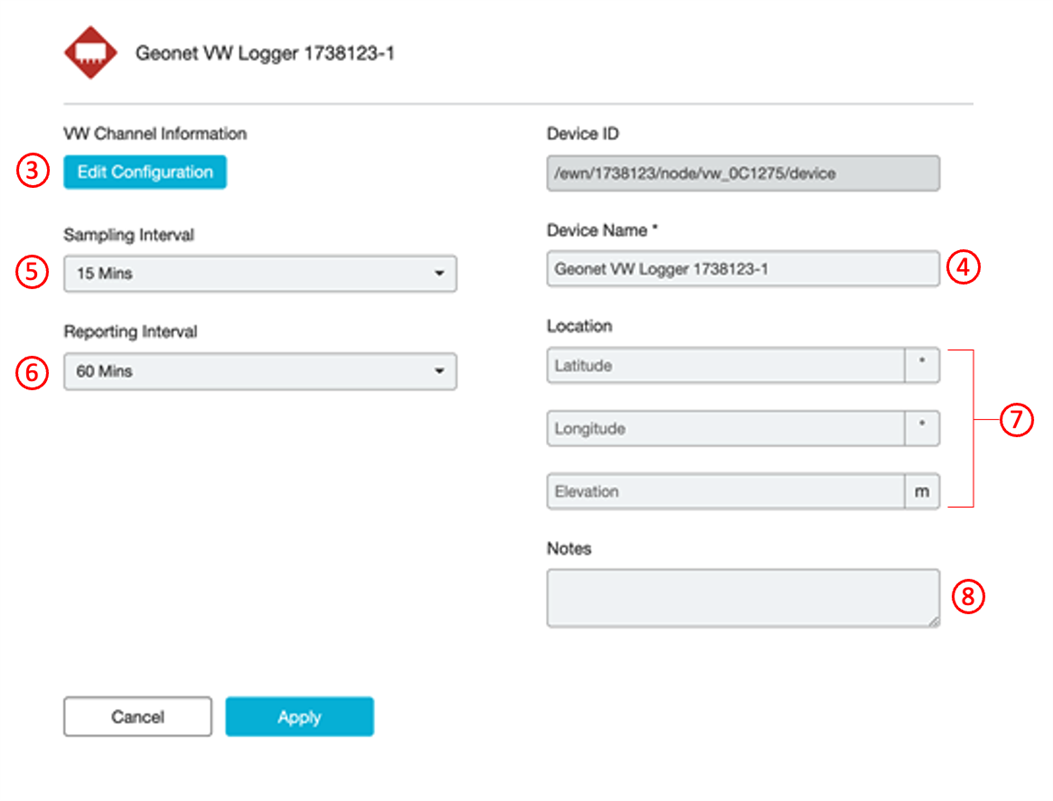Click the Device Name label
Image resolution: width=1053 pixels, height=801 pixels.
click(602, 230)
